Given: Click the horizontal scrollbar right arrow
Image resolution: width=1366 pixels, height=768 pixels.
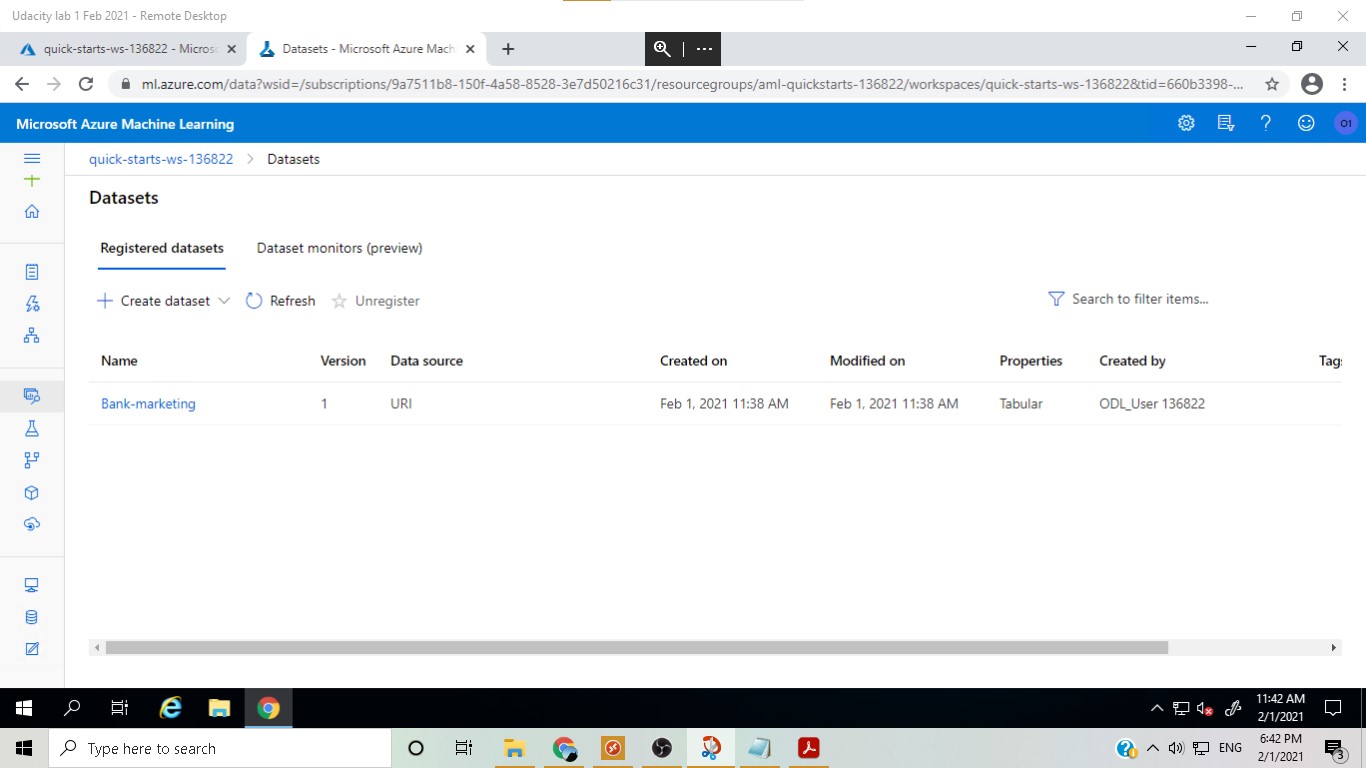Looking at the screenshot, I should pos(1333,648).
